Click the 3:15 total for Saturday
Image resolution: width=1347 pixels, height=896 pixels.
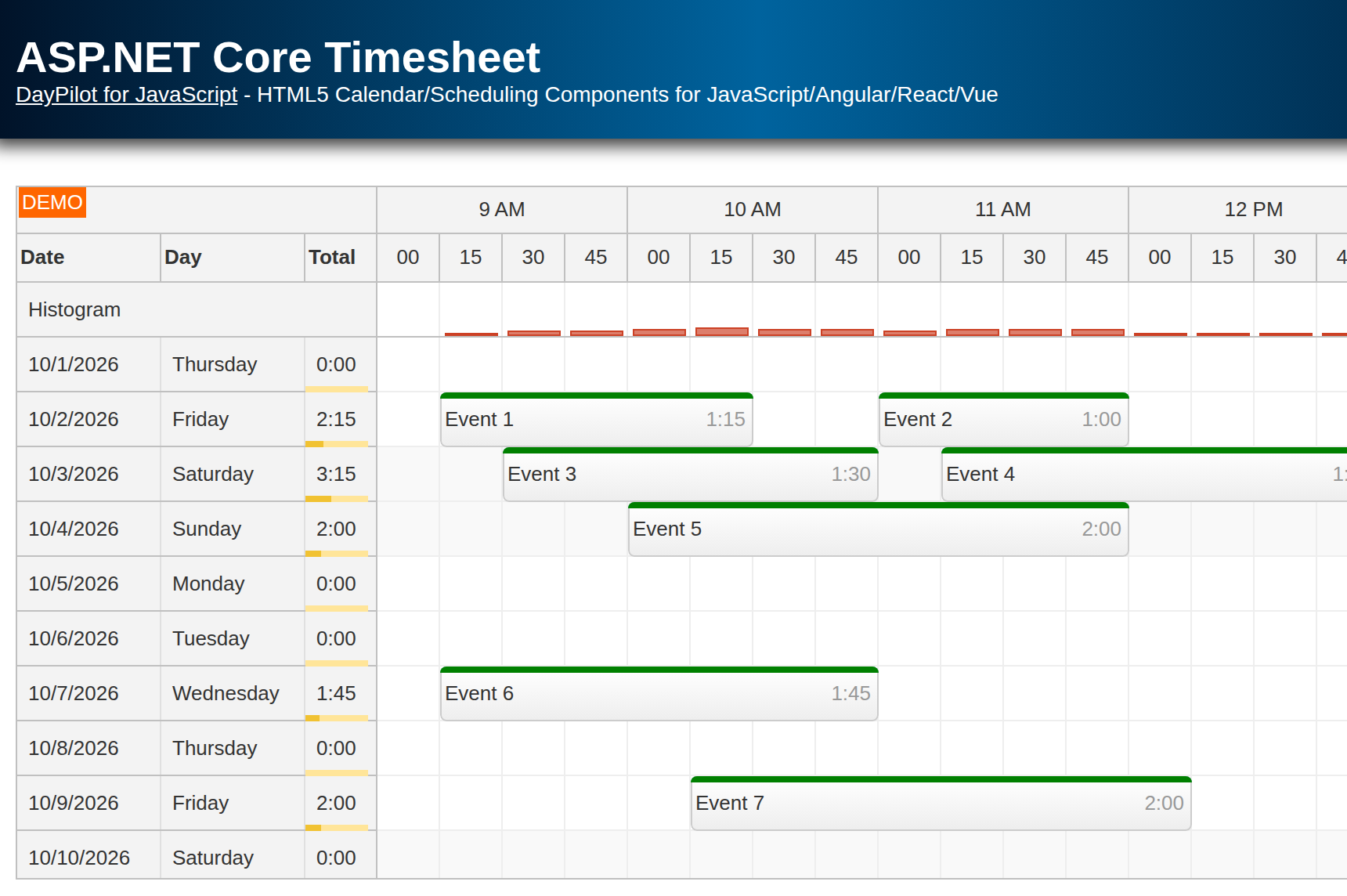pyautogui.click(x=341, y=474)
